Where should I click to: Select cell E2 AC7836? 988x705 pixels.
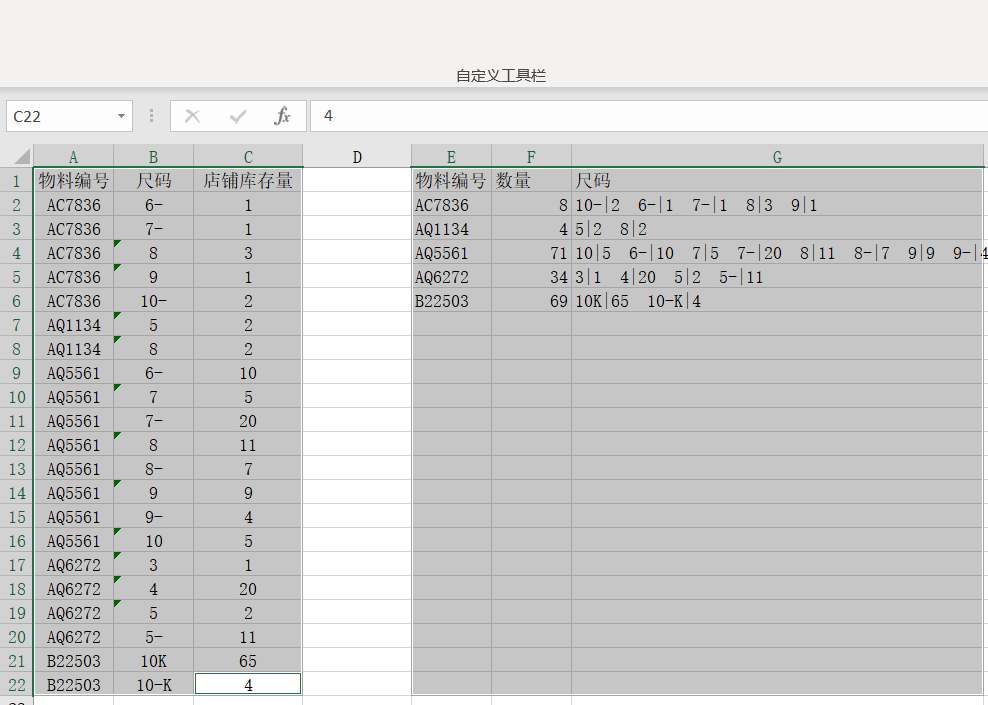pos(451,205)
